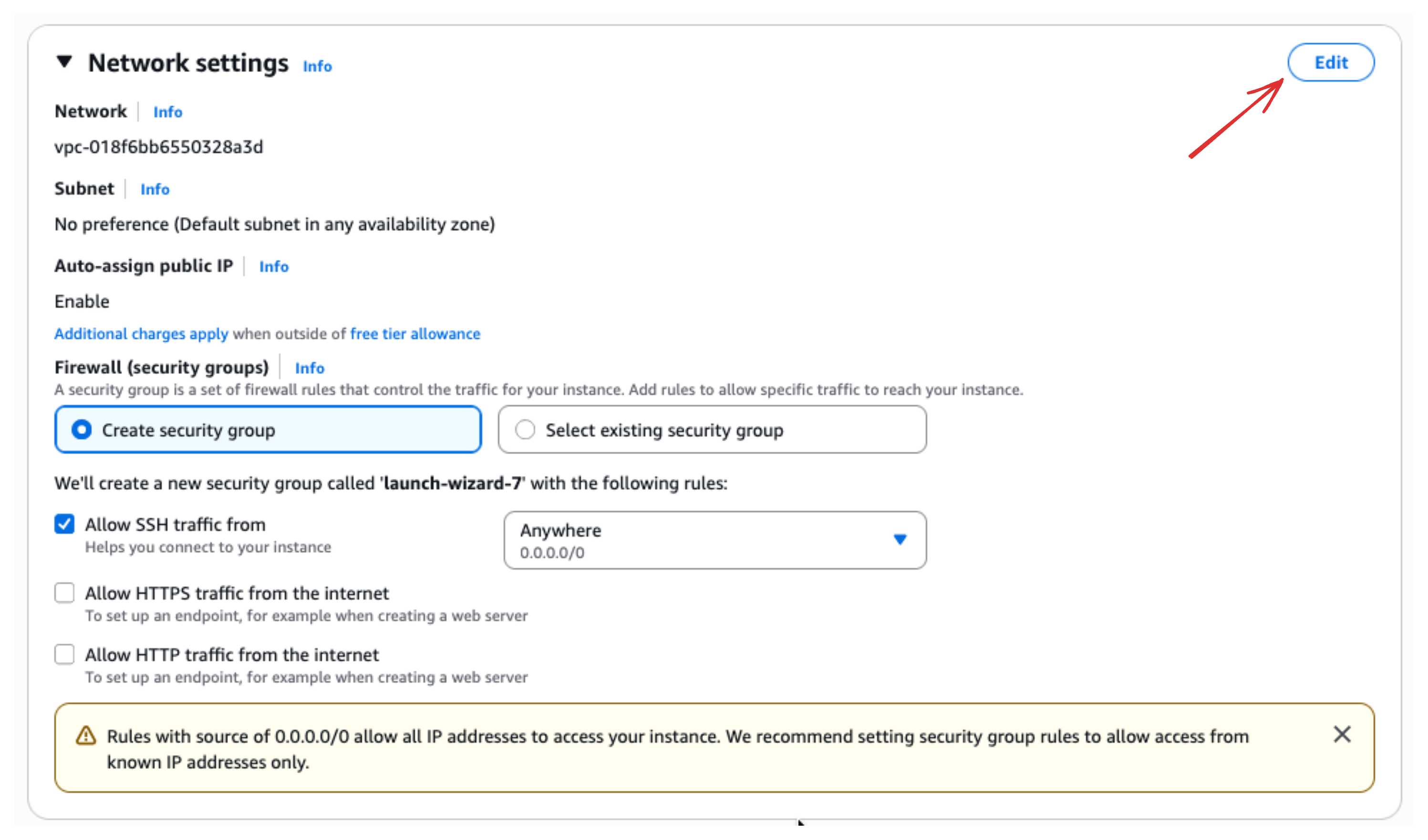Image resolution: width=1428 pixels, height=840 pixels.
Task: Click 'Helps you connect to your instance' text
Action: [x=208, y=547]
